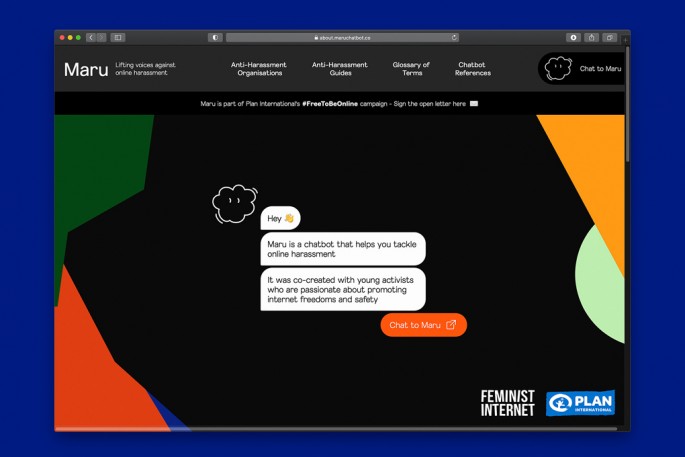The width and height of the screenshot is (685, 457).
Task: Click the address bar showing about.maruchatbot.co
Action: click(342, 37)
